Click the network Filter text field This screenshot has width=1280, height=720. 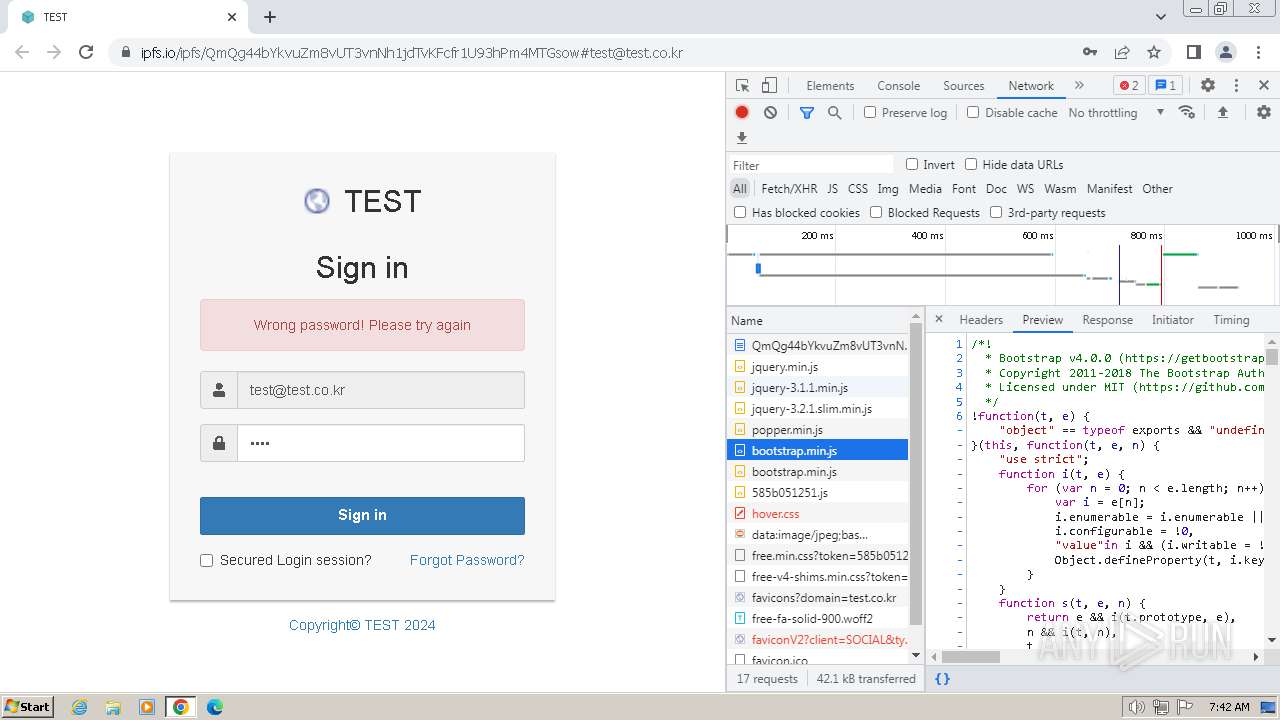coord(812,165)
